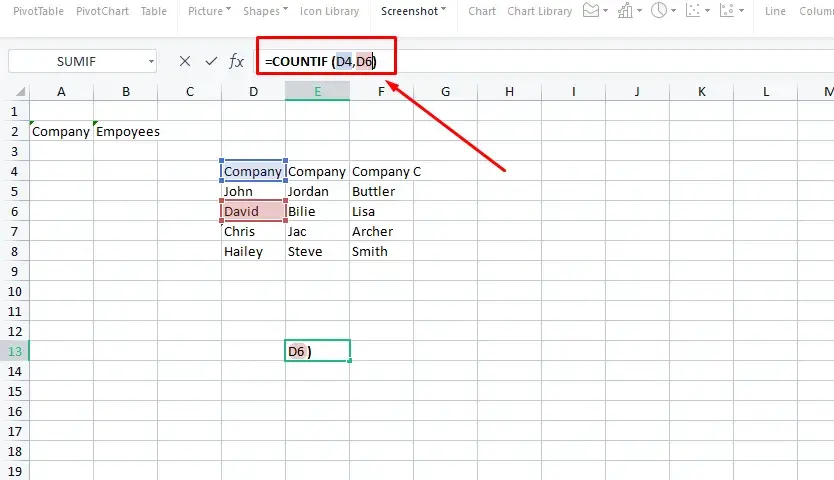The height and width of the screenshot is (480, 834).
Task: Select column H header
Action: click(x=510, y=92)
